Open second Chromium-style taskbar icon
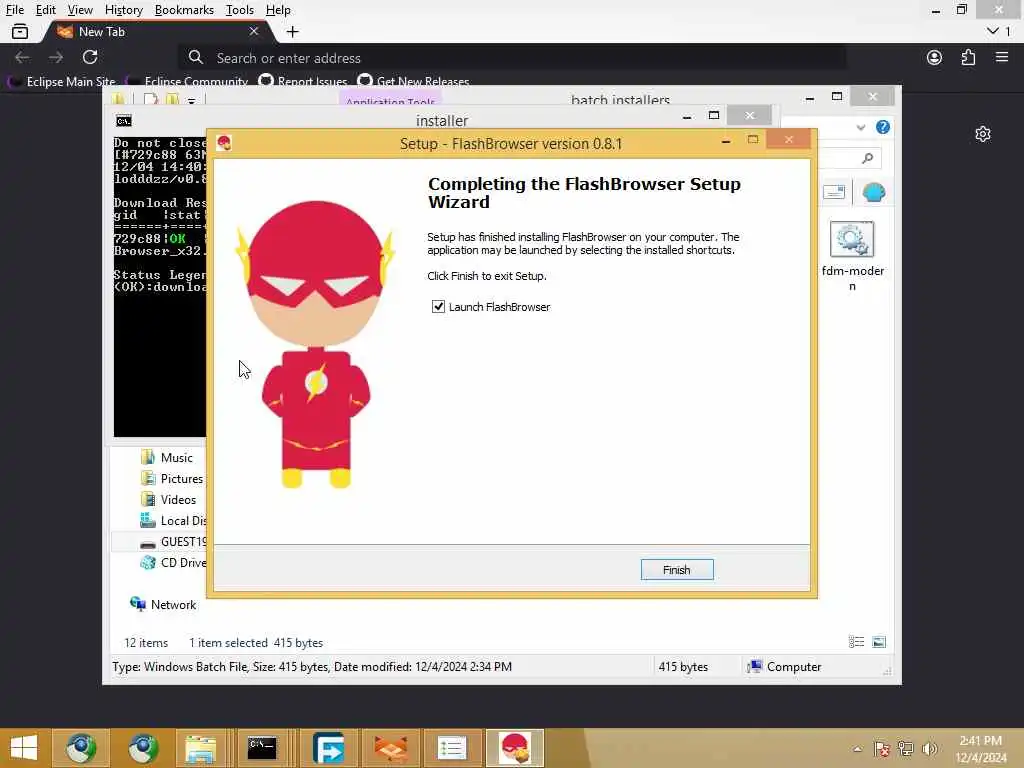 pyautogui.click(x=143, y=748)
